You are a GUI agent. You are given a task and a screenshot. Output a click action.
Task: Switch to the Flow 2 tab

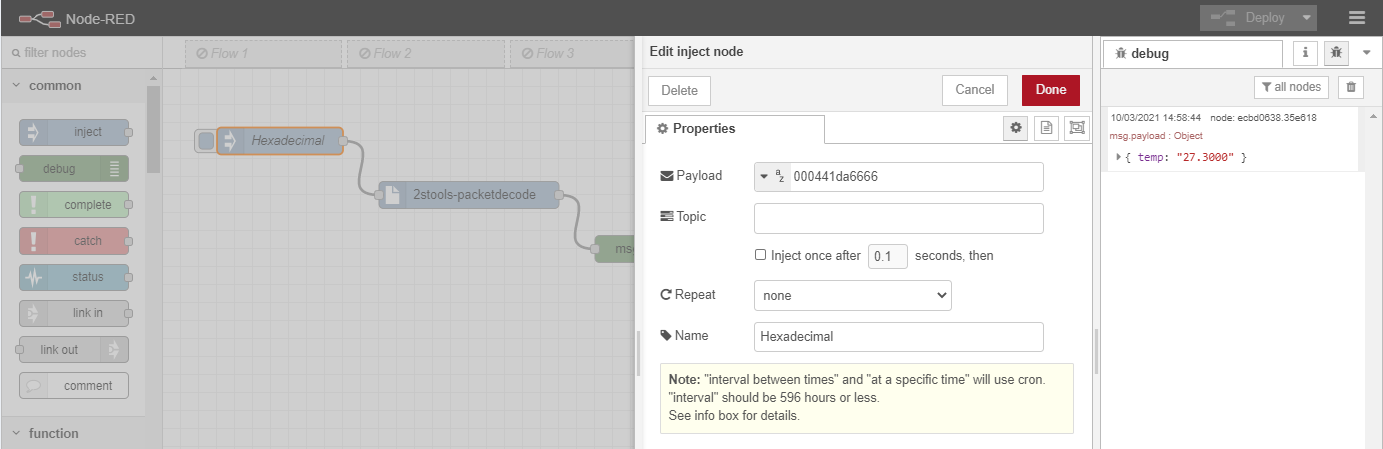(426, 54)
